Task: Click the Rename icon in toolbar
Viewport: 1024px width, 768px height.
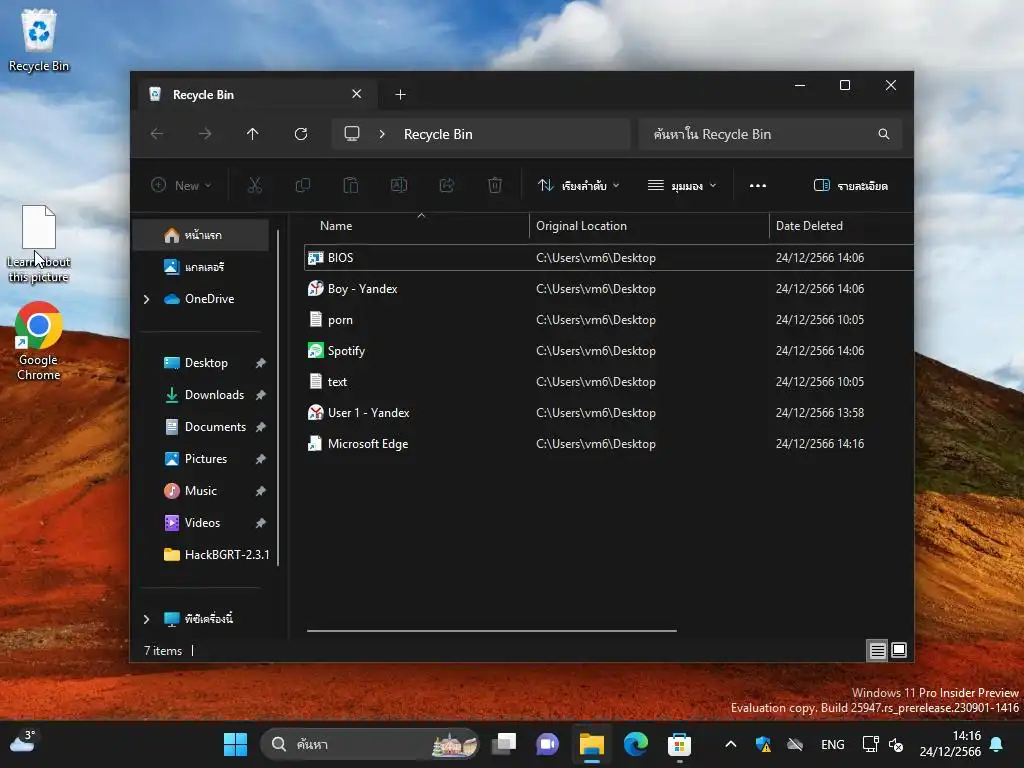Action: tap(399, 185)
